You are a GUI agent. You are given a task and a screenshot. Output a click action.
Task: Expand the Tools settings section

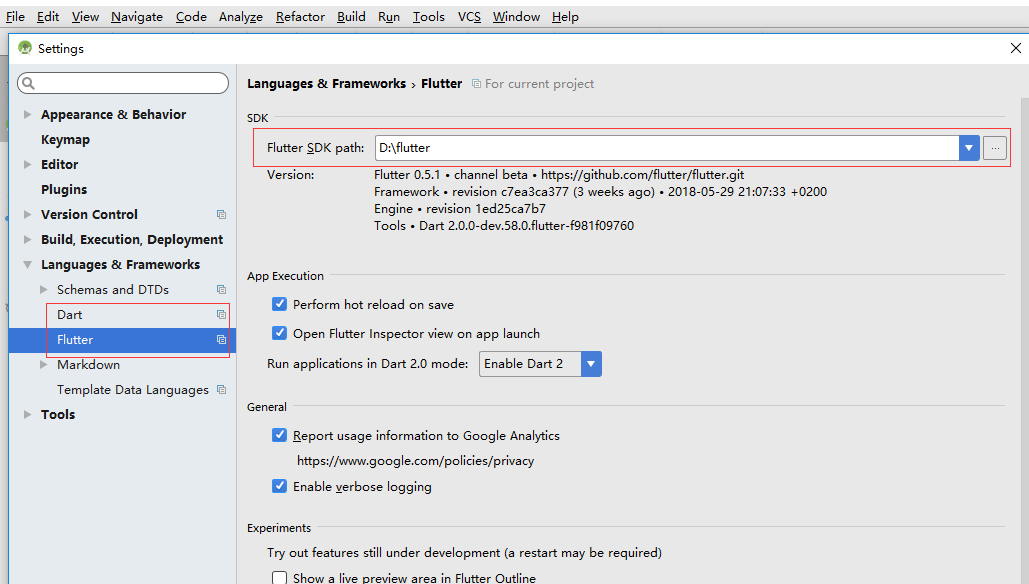[x=28, y=414]
